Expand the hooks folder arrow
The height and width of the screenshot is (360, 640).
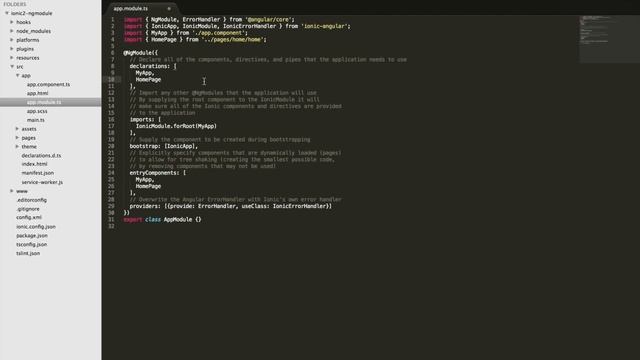(x=12, y=22)
